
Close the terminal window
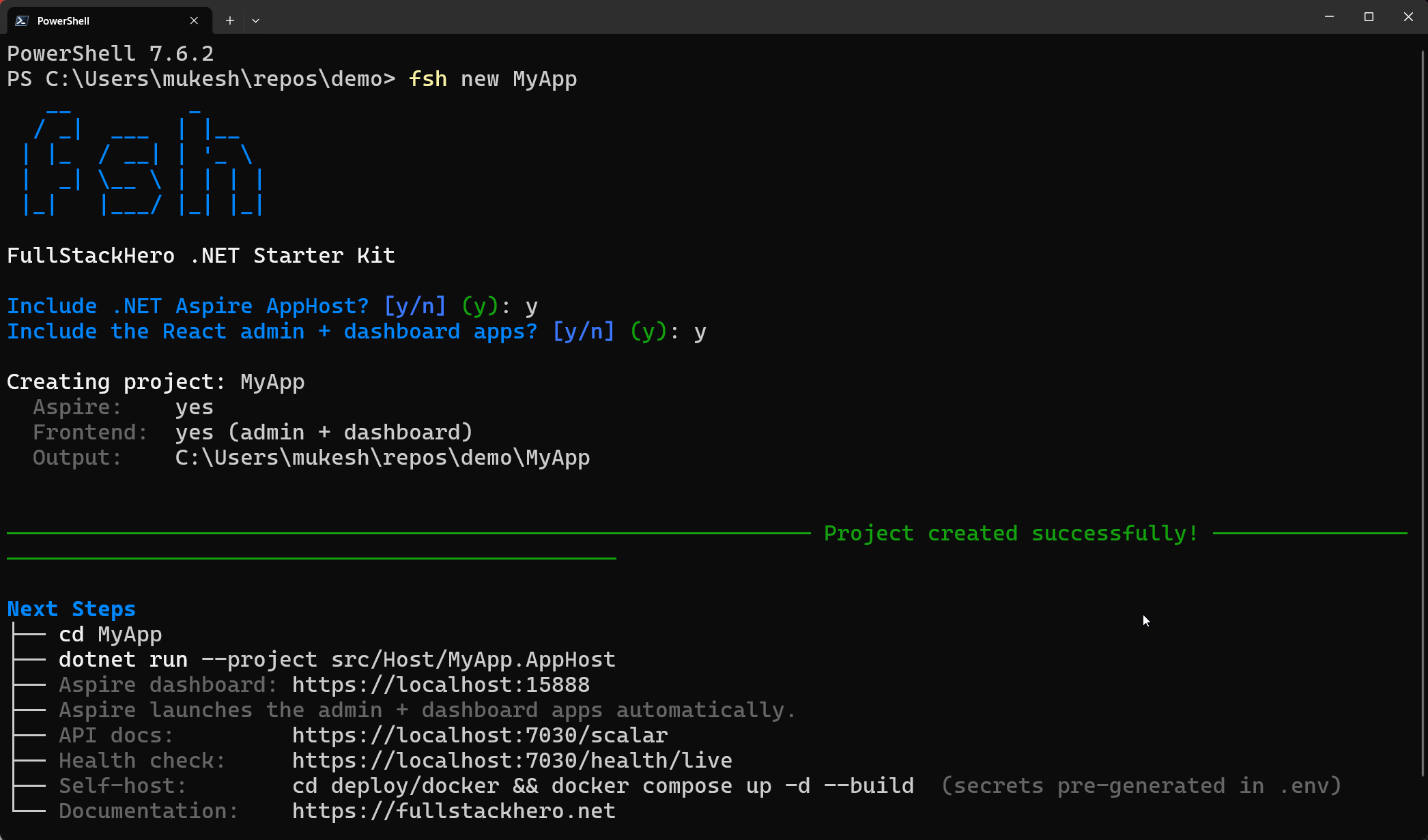pyautogui.click(x=1408, y=16)
